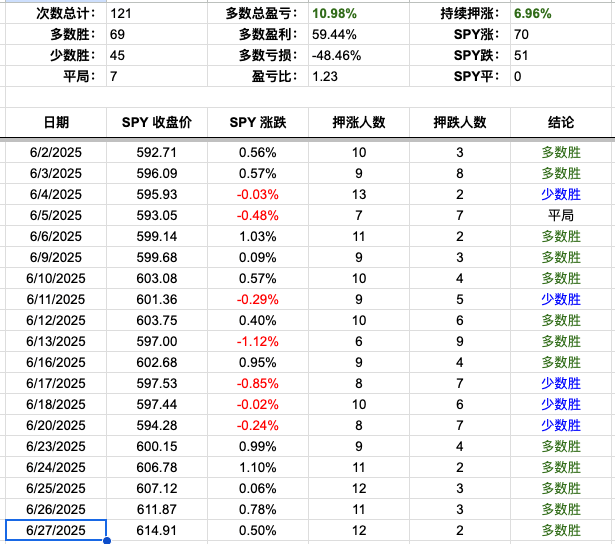The height and width of the screenshot is (544, 615).
Task: Select the closing price 607.12
Action: pyautogui.click(x=157, y=488)
